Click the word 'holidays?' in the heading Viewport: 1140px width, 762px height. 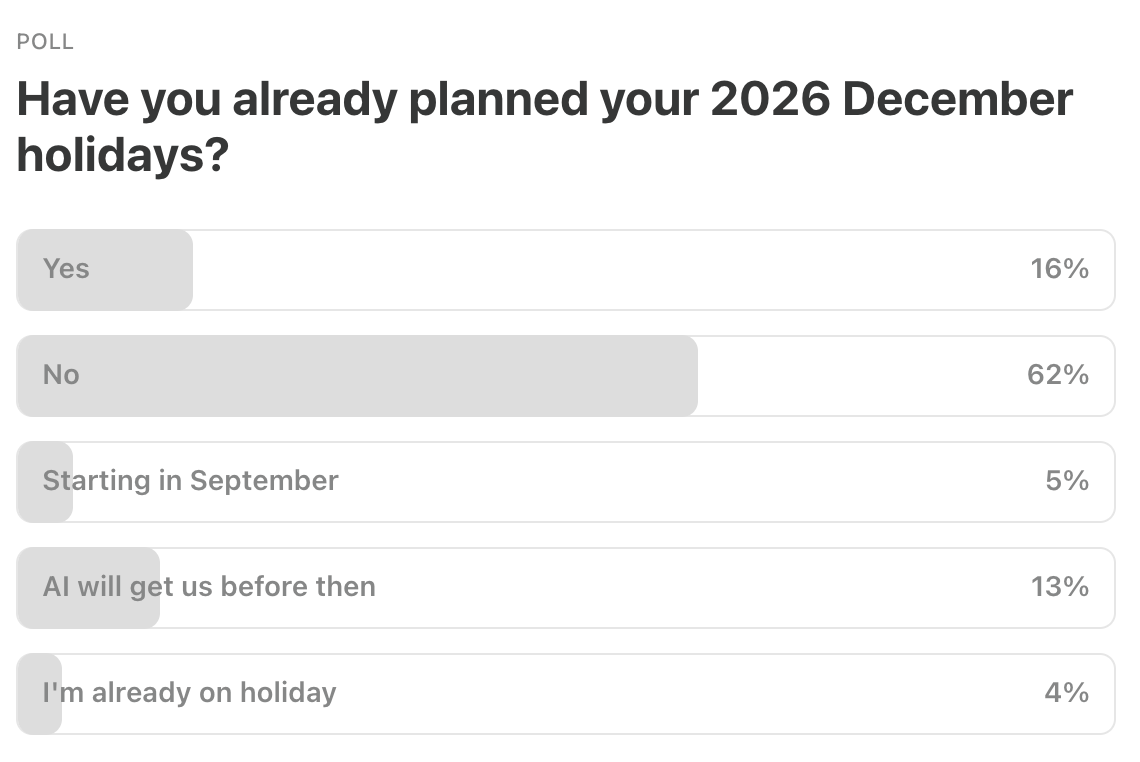coord(123,155)
